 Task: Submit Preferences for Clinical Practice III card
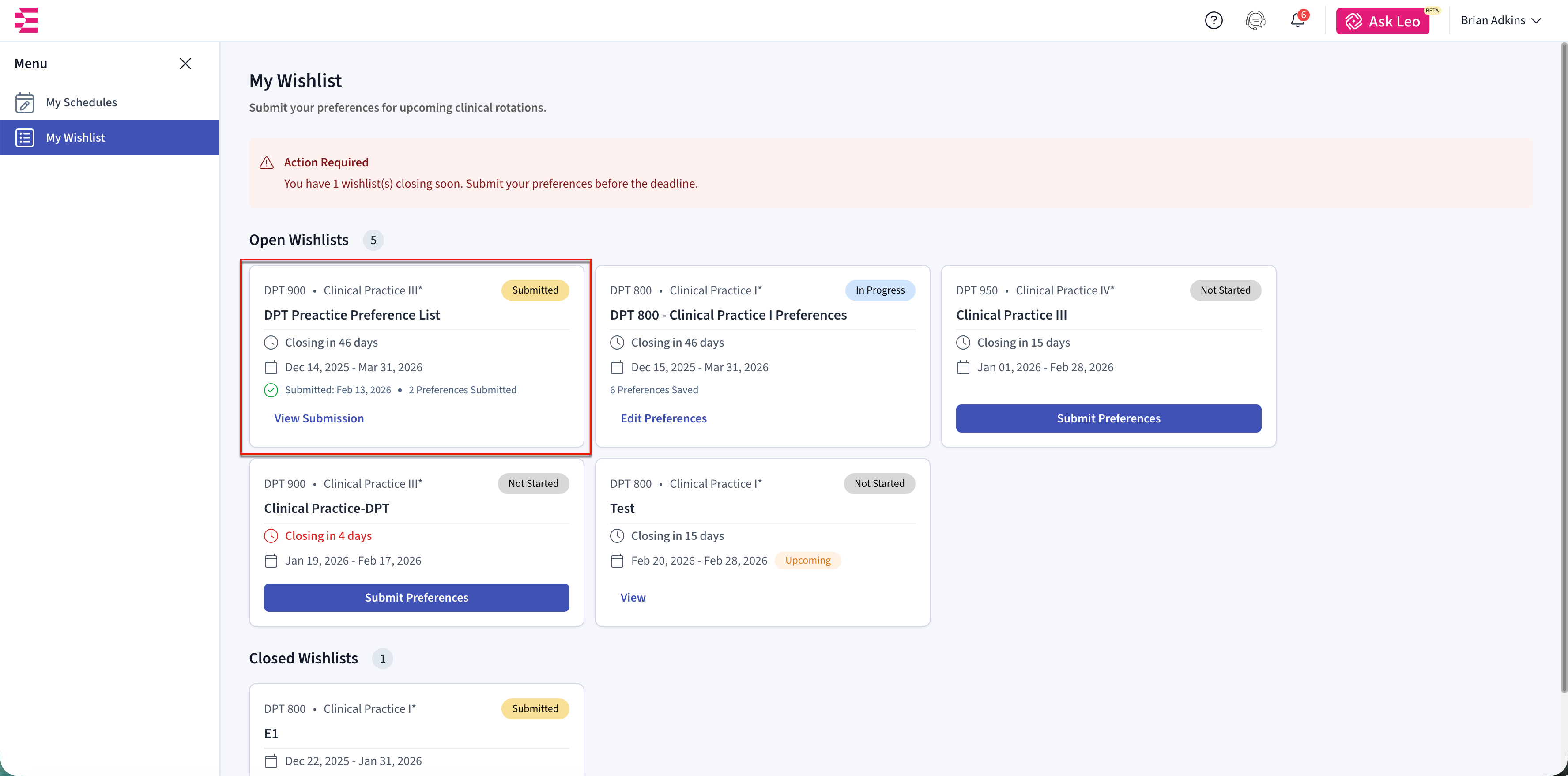(x=1108, y=418)
